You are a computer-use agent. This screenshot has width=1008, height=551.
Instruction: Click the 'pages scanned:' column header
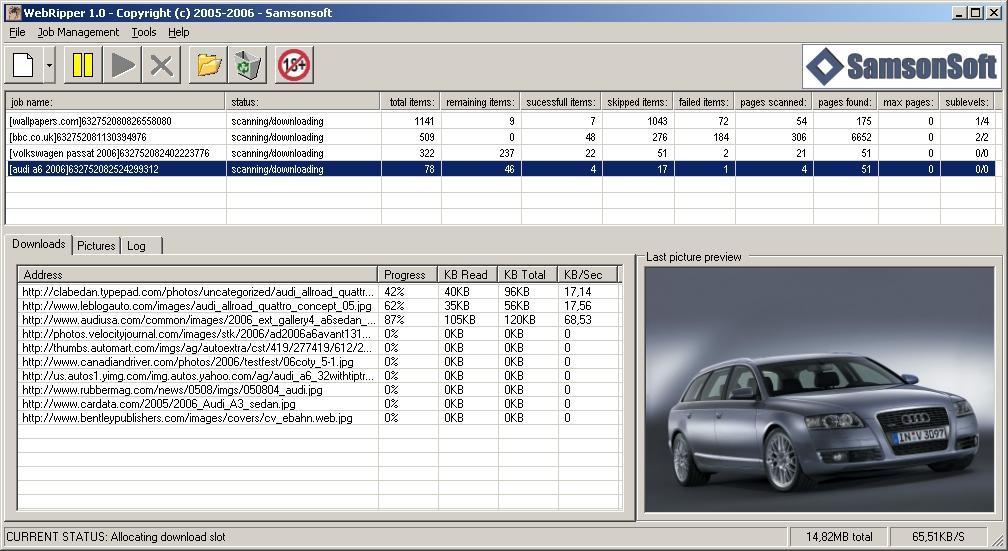pos(773,102)
